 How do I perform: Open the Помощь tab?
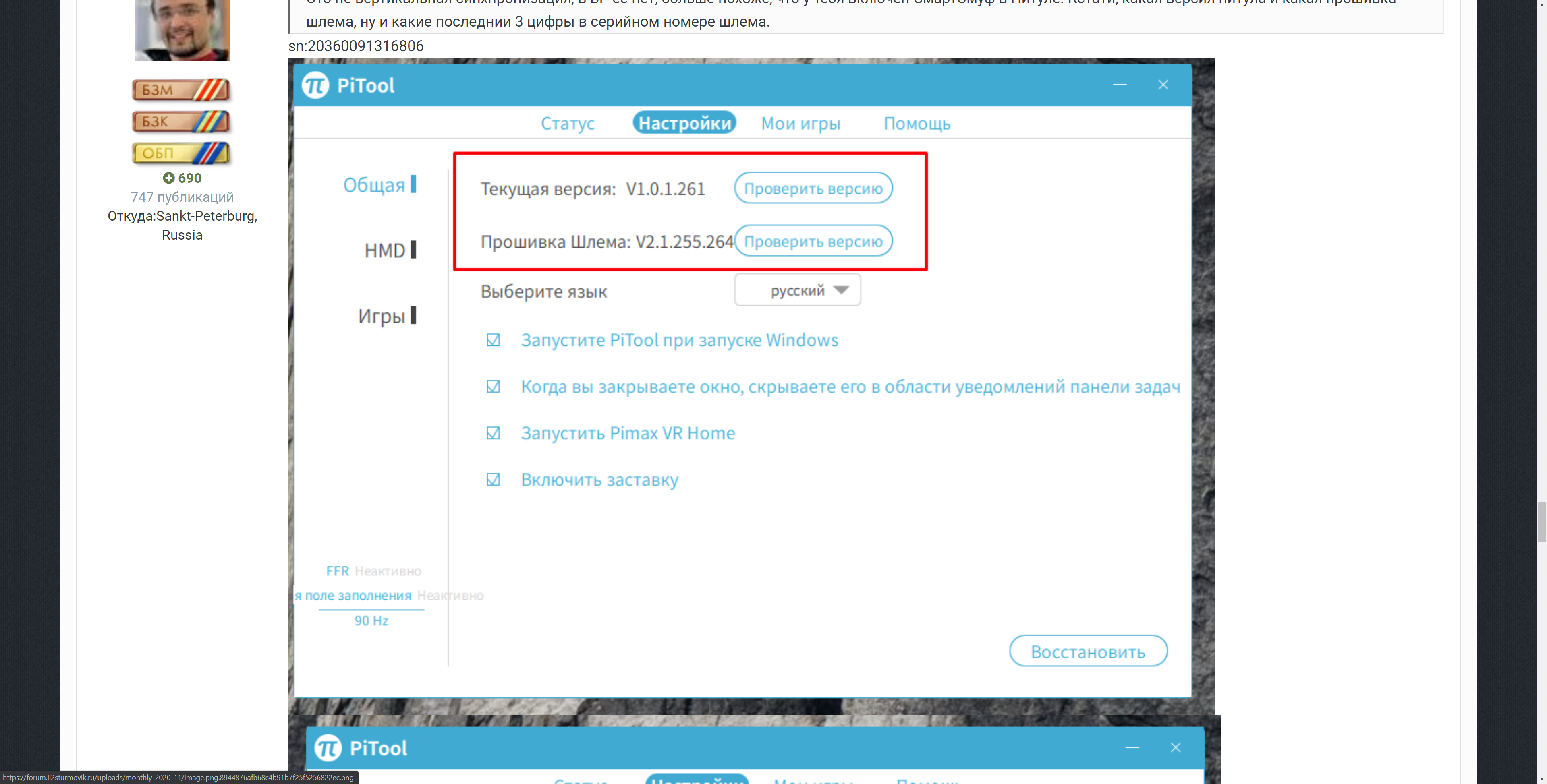(x=917, y=124)
